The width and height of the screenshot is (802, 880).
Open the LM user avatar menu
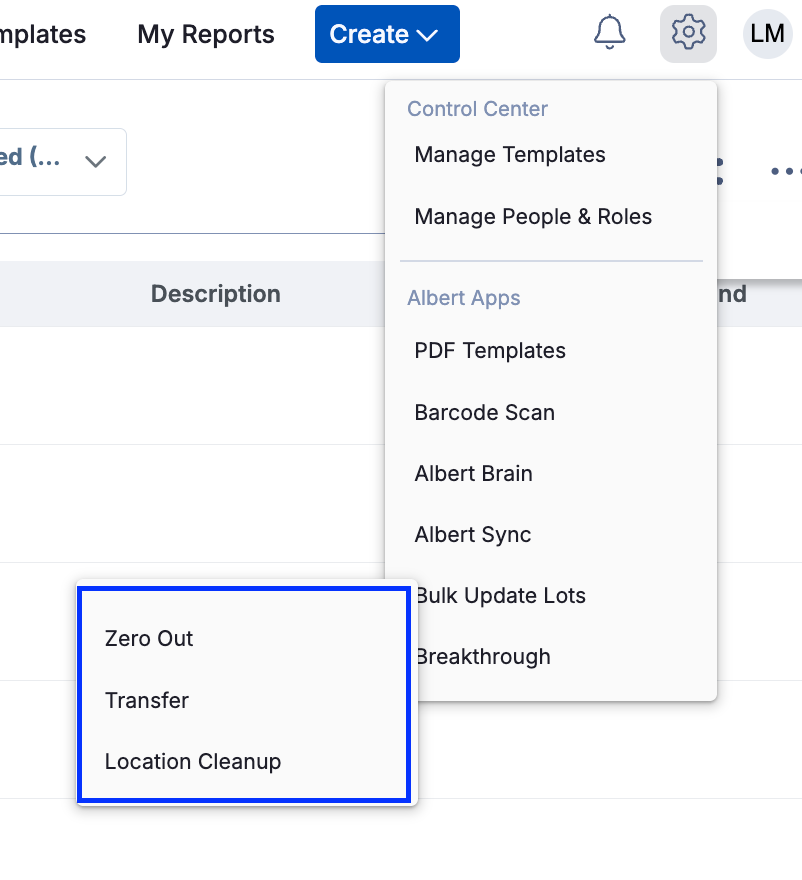(x=767, y=34)
